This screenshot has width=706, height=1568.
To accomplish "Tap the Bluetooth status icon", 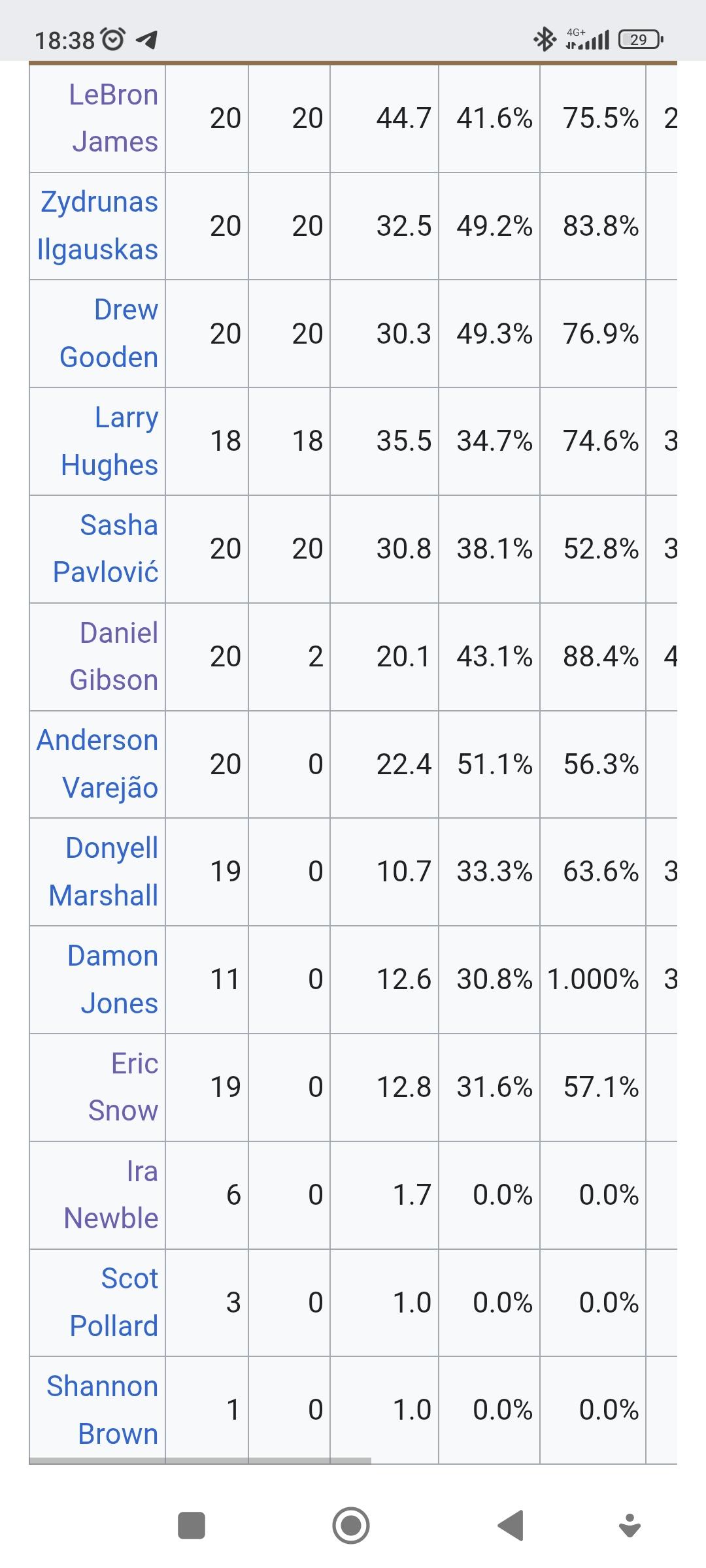I will click(545, 40).
